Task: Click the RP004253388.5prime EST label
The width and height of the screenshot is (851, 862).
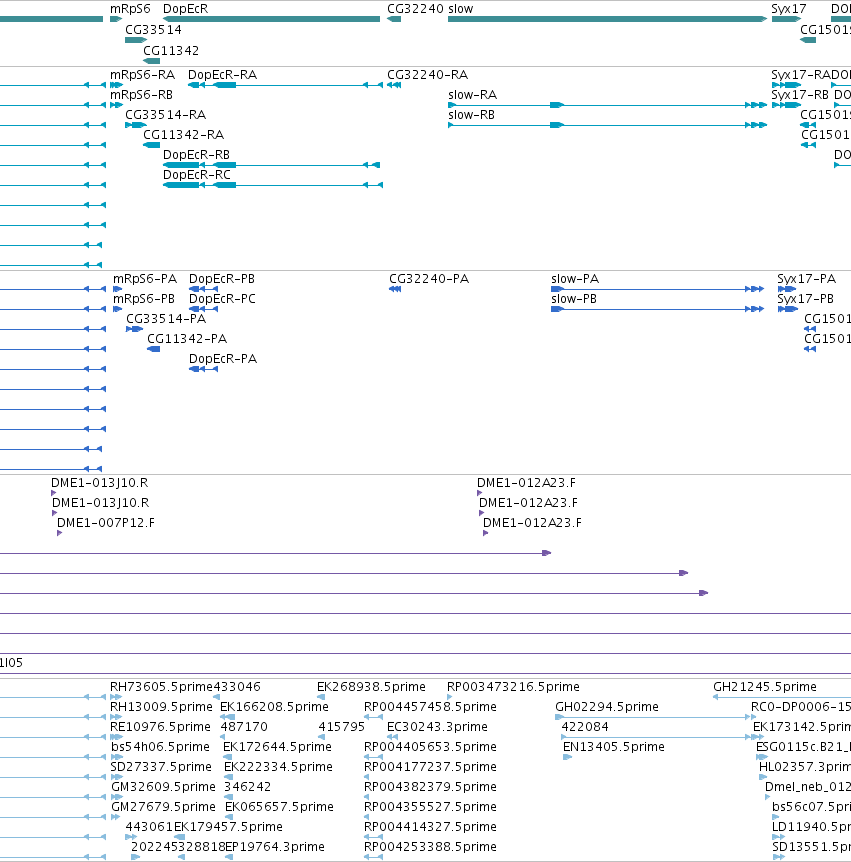Action: 430,847
